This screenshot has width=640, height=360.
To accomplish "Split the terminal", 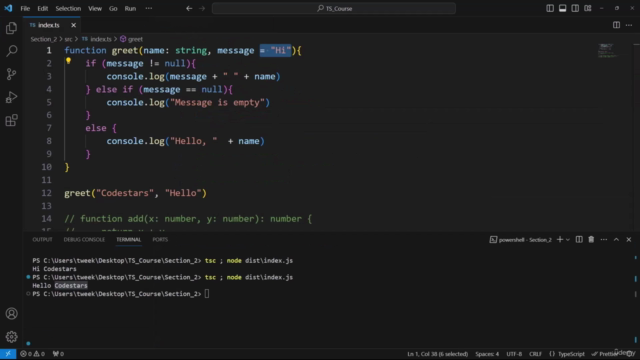I will 579,240.
